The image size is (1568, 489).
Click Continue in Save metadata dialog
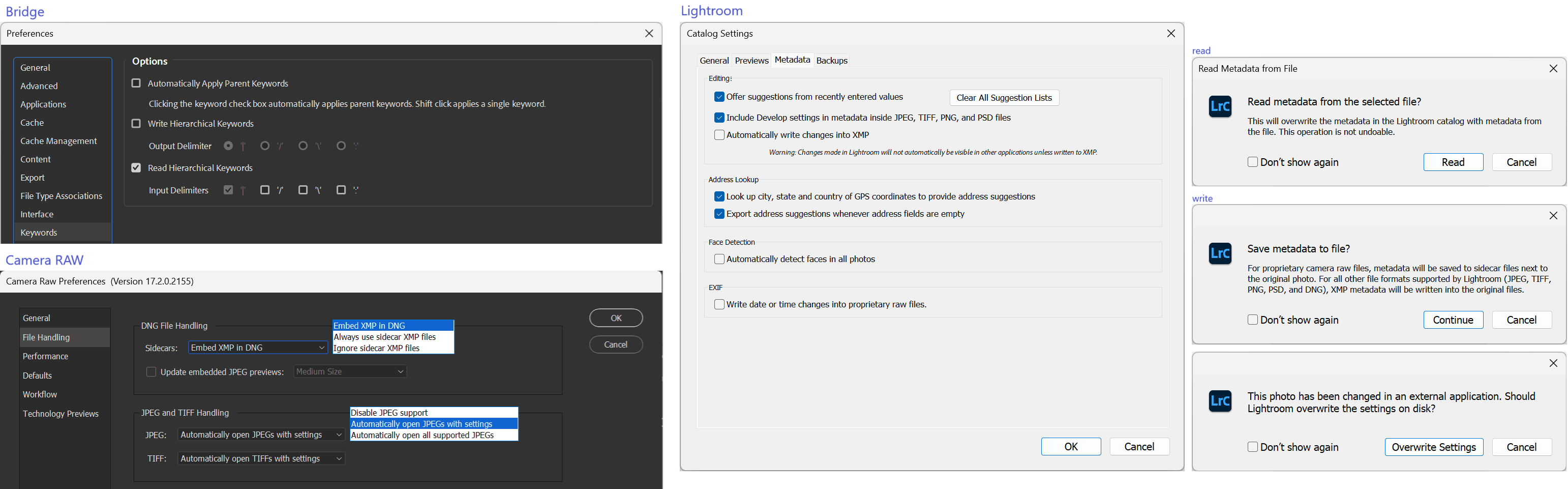(1453, 320)
